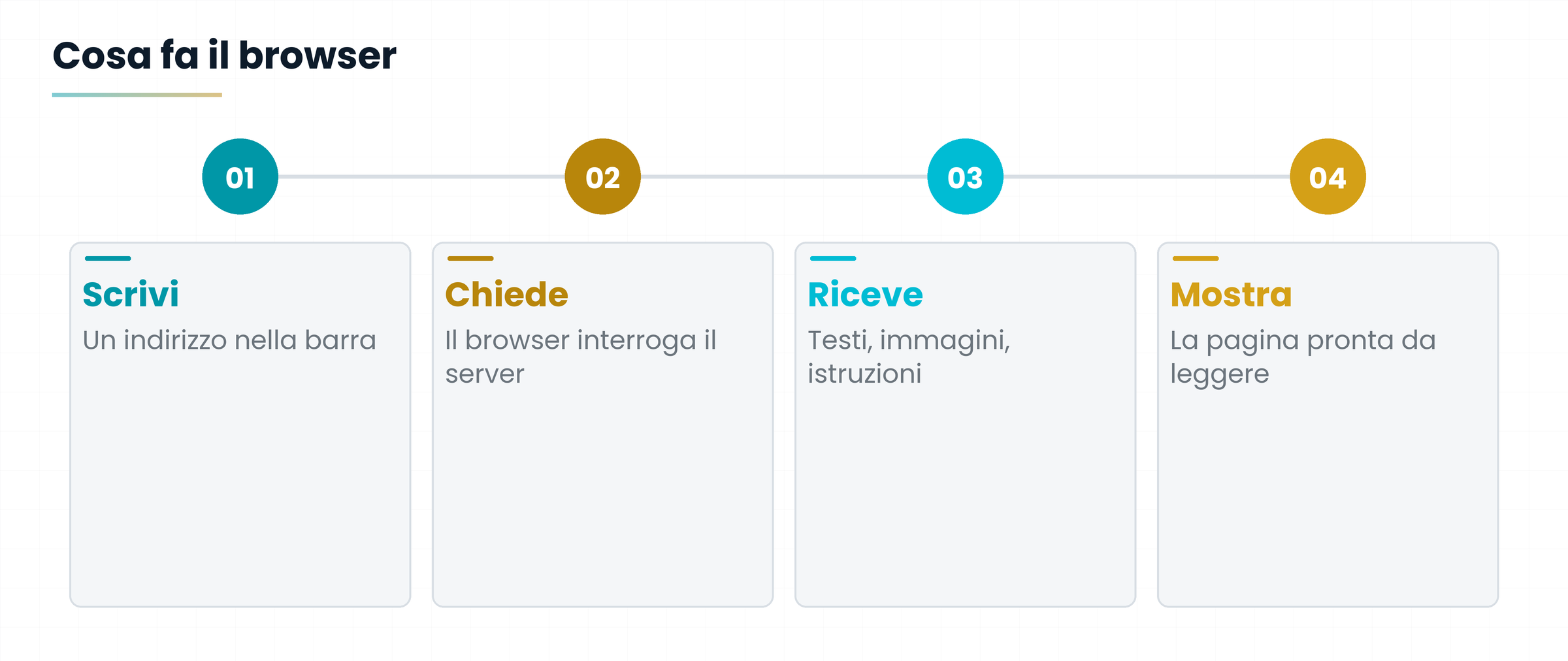Click the gold accent bar above Mostra
The height and width of the screenshot is (661, 1568).
click(x=1196, y=259)
